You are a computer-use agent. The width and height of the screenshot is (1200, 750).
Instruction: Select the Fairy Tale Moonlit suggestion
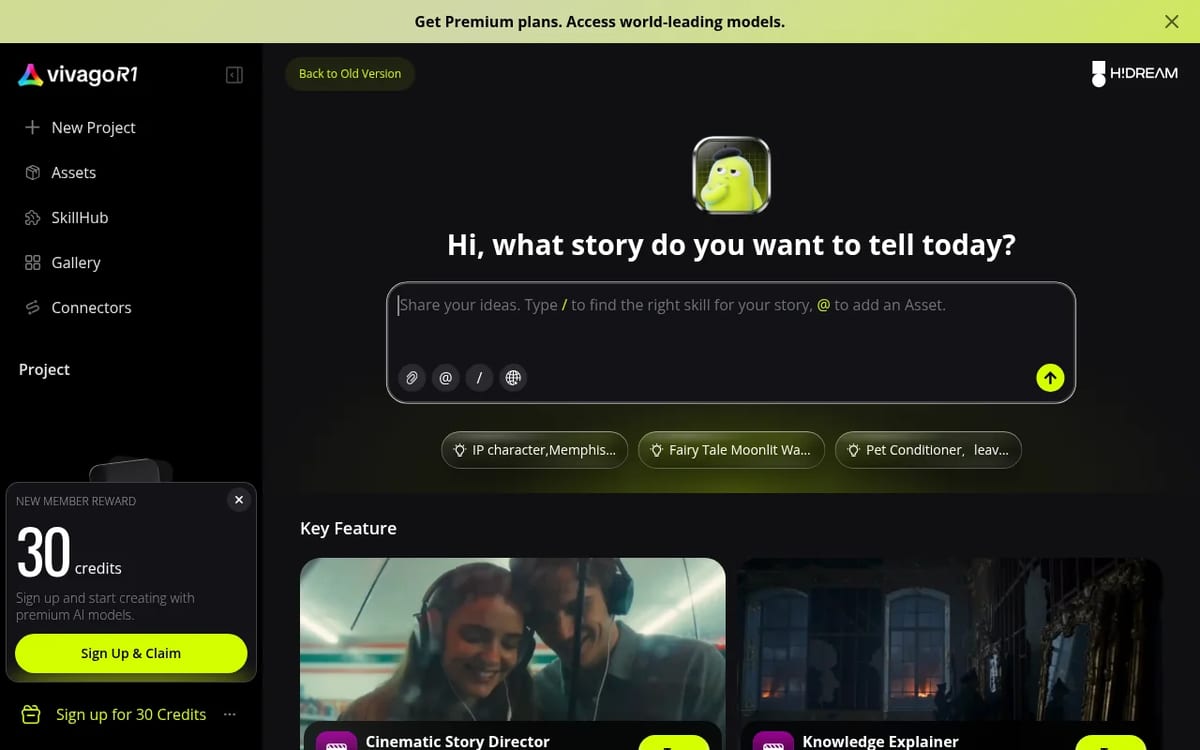732,450
